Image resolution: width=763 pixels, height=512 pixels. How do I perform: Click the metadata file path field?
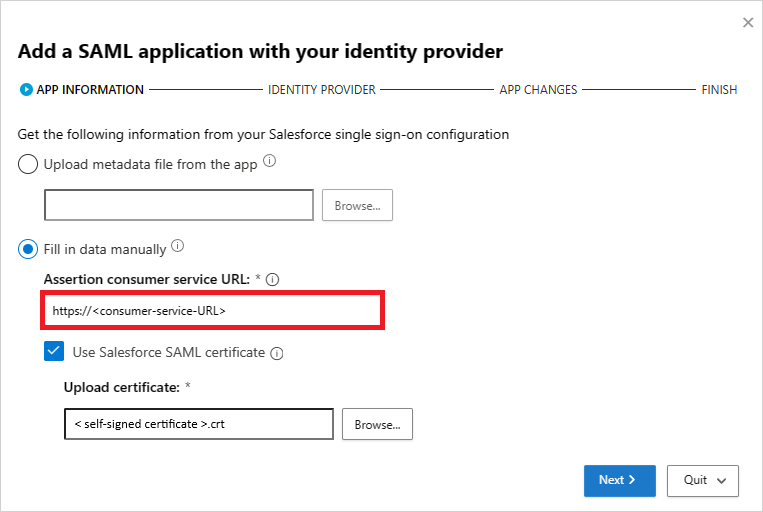tap(180, 205)
